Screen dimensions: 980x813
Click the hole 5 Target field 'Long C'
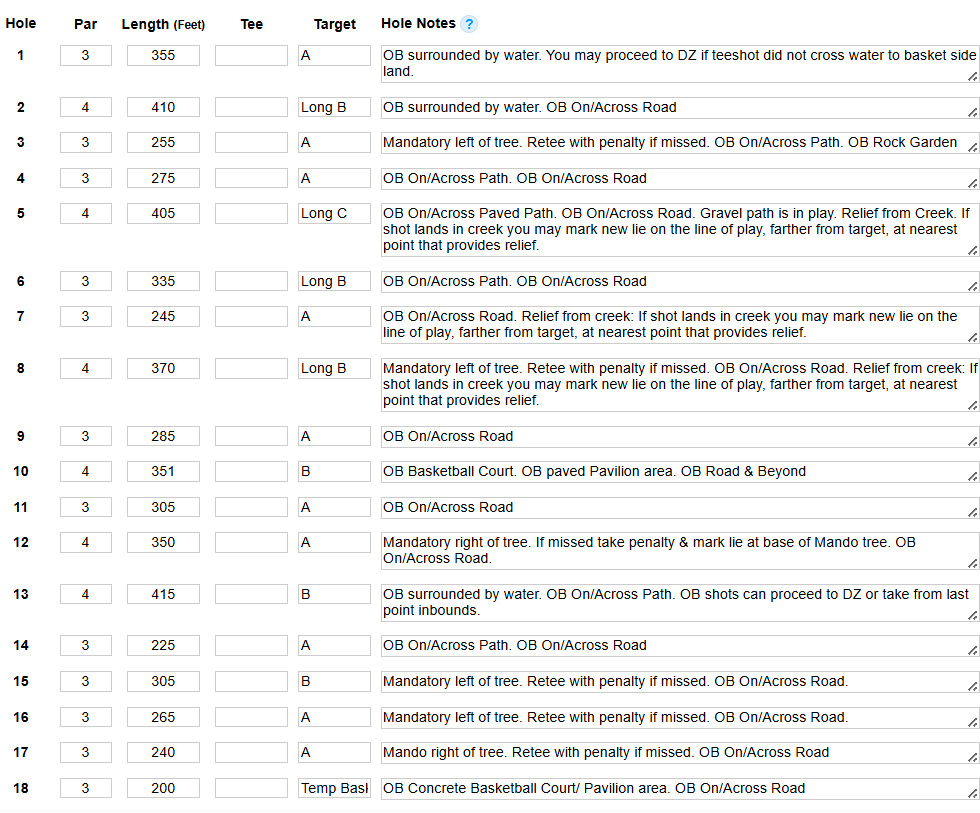tap(334, 213)
